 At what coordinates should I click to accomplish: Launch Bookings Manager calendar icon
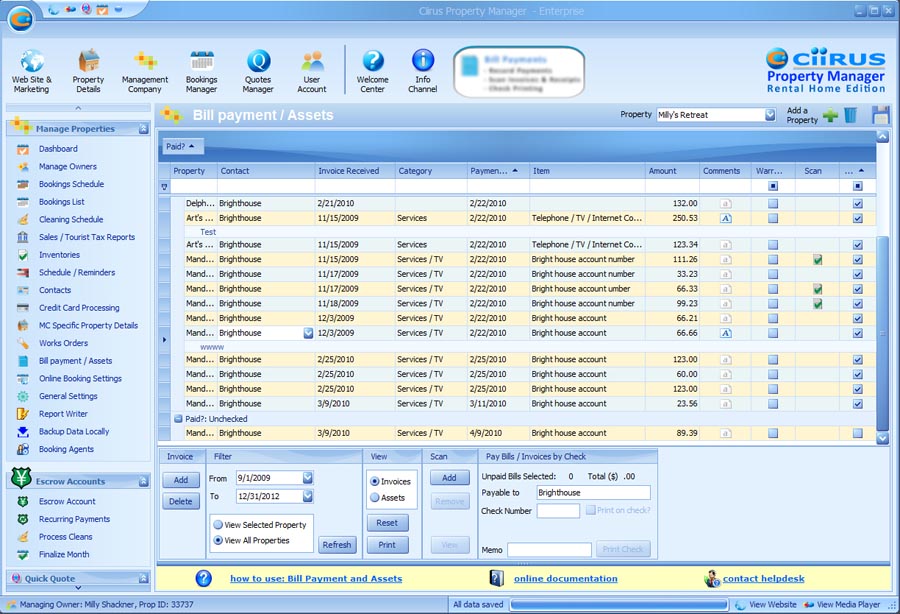pos(201,72)
